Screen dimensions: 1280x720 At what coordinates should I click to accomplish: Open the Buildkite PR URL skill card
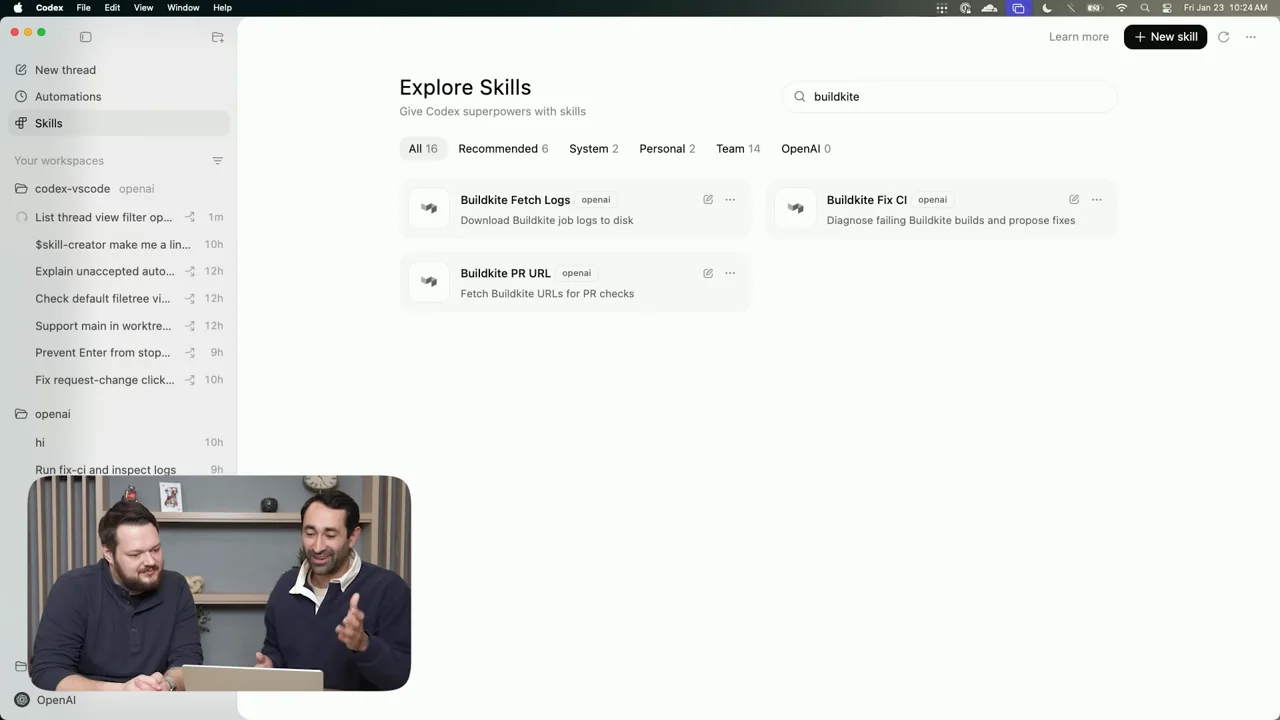(575, 282)
